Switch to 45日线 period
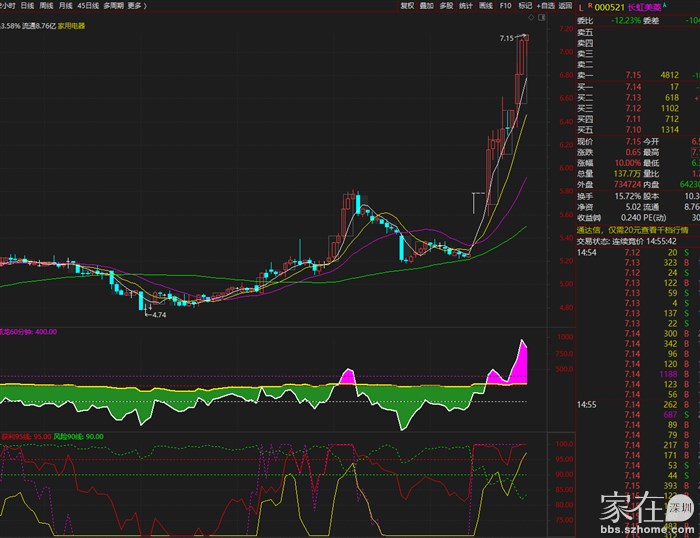 pos(88,6)
